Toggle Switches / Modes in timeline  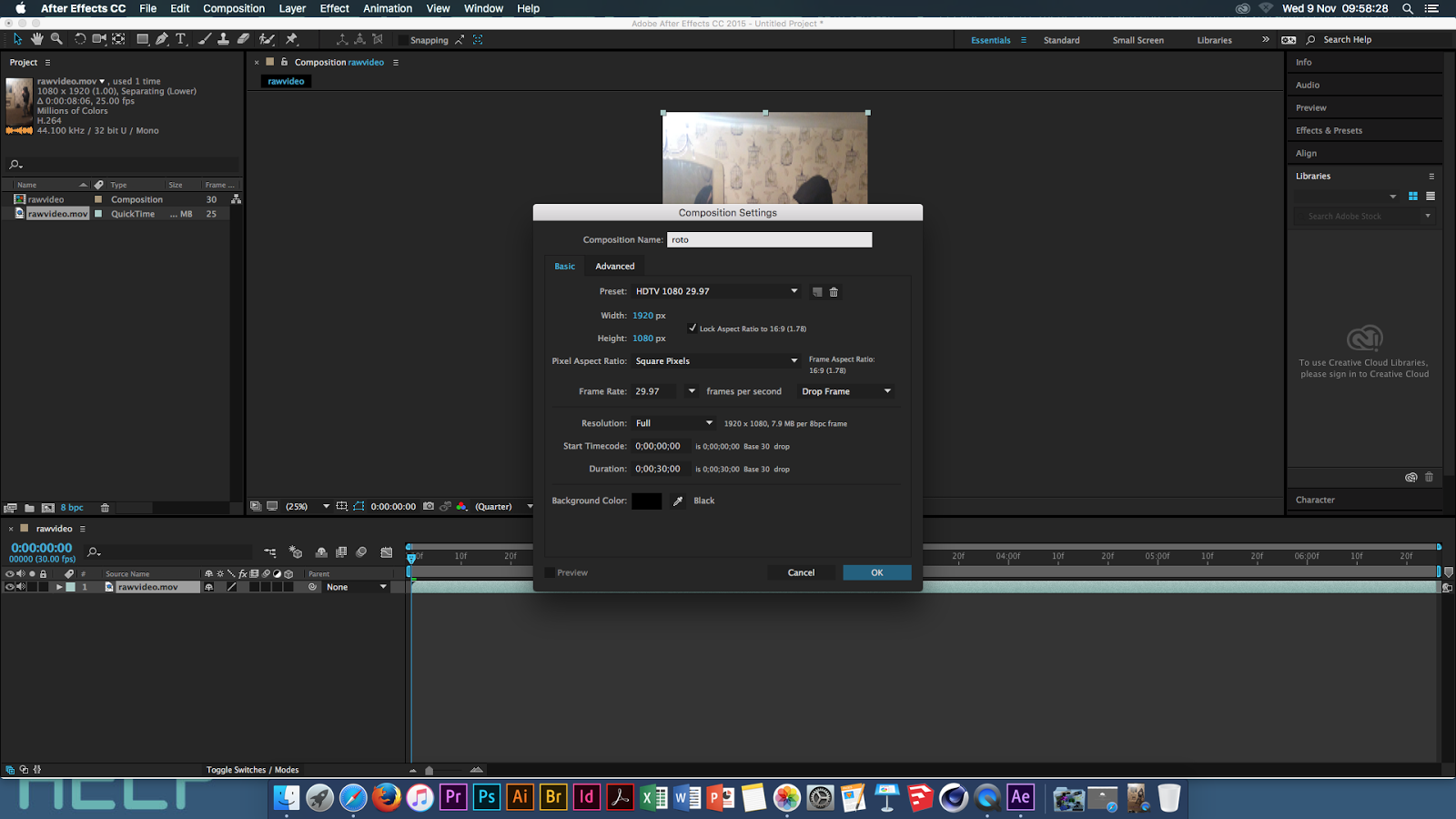point(252,770)
